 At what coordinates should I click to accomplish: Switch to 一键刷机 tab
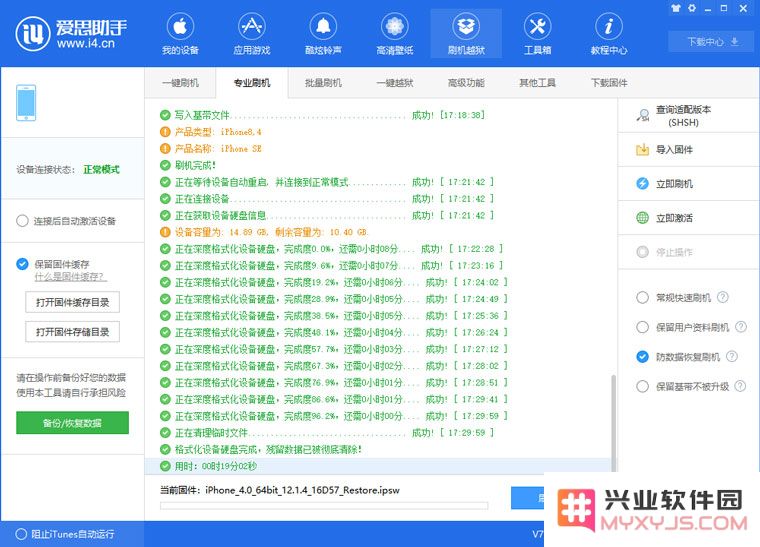coord(180,83)
